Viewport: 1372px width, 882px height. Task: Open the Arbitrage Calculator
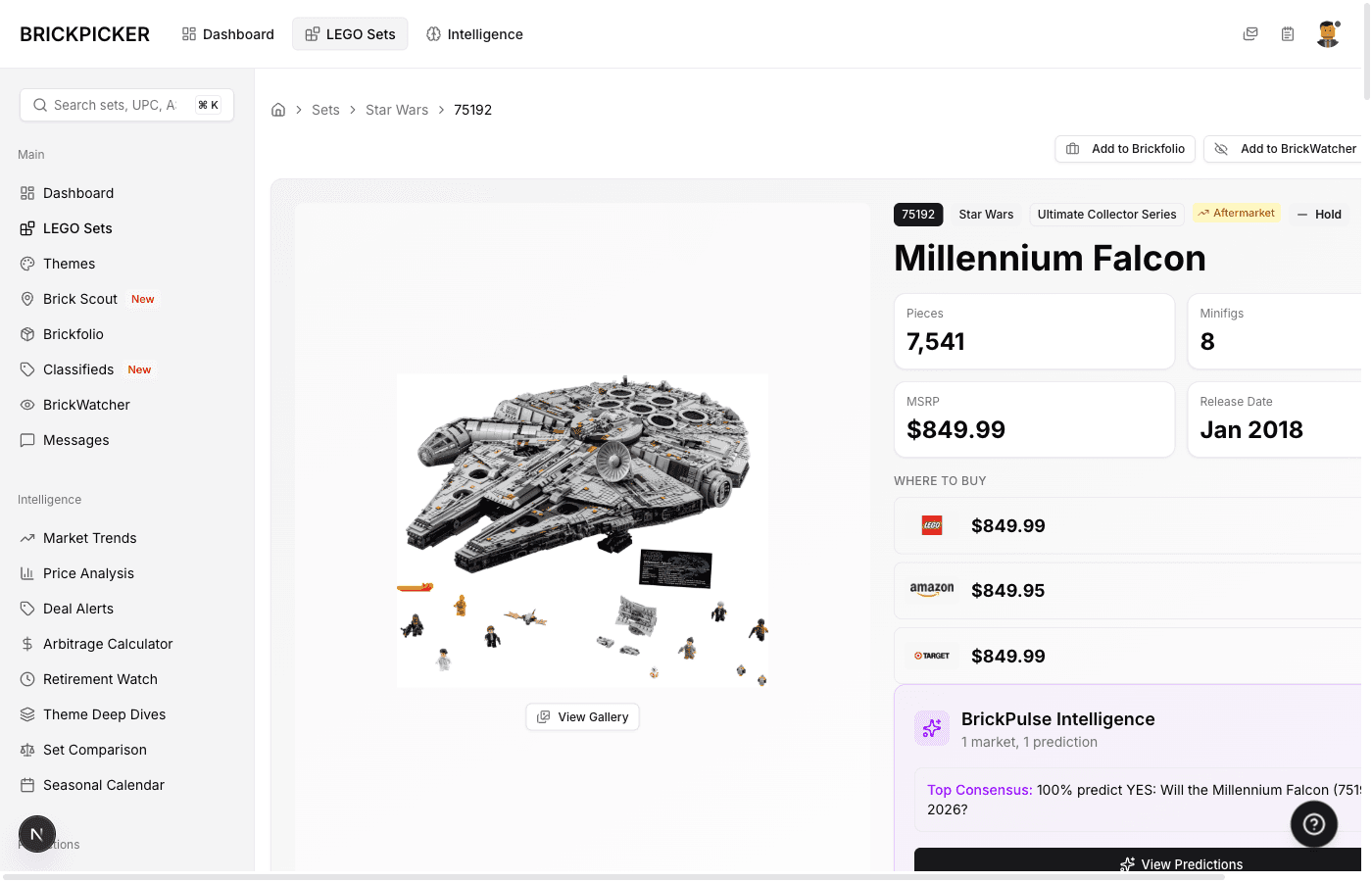106,644
